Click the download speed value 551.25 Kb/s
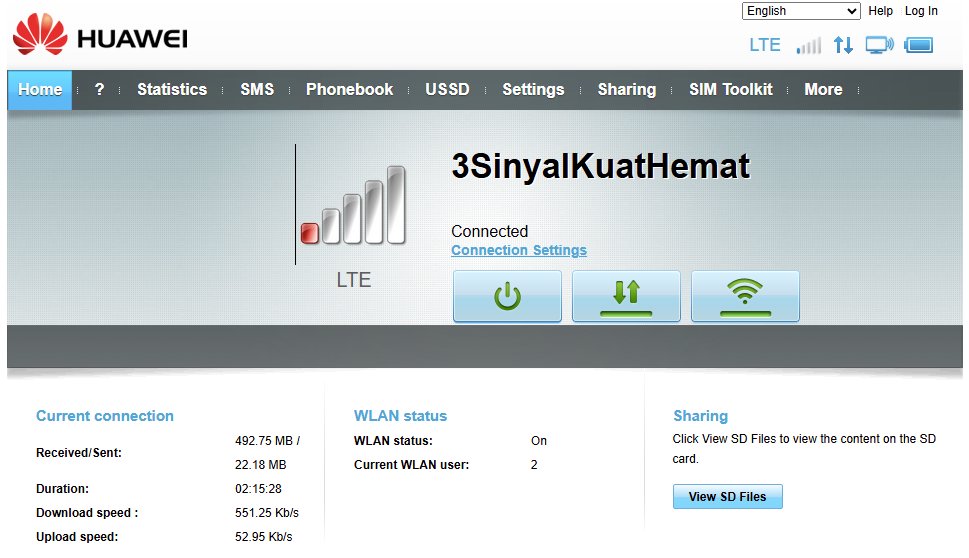 [266, 513]
